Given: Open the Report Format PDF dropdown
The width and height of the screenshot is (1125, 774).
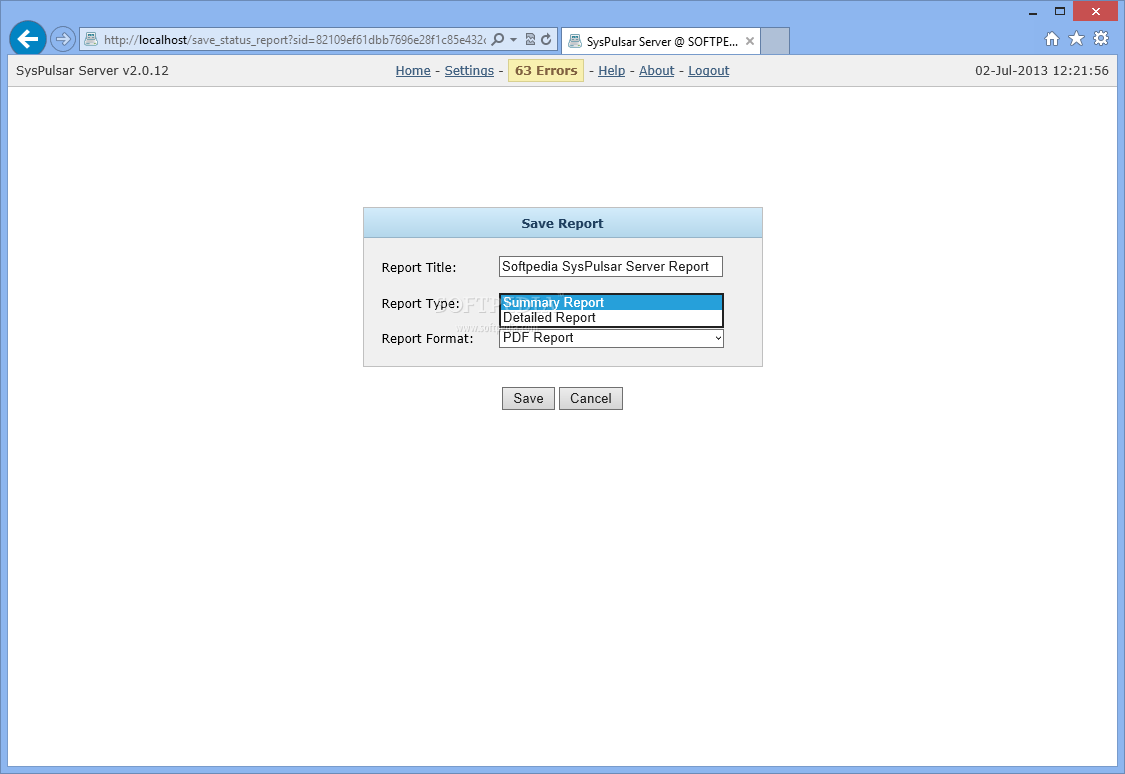Looking at the screenshot, I should click(611, 338).
